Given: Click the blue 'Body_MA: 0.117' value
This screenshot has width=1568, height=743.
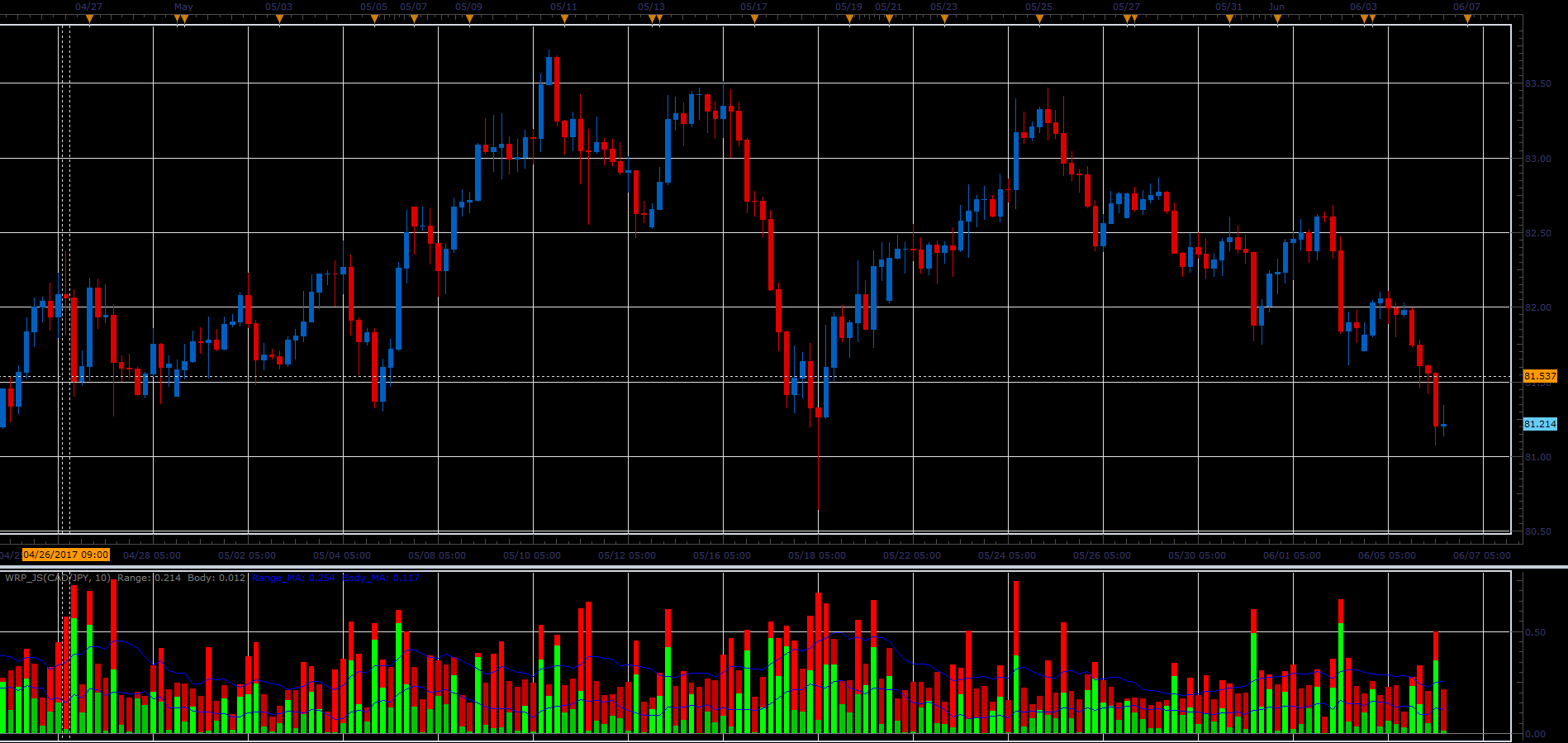Looking at the screenshot, I should point(381,578).
